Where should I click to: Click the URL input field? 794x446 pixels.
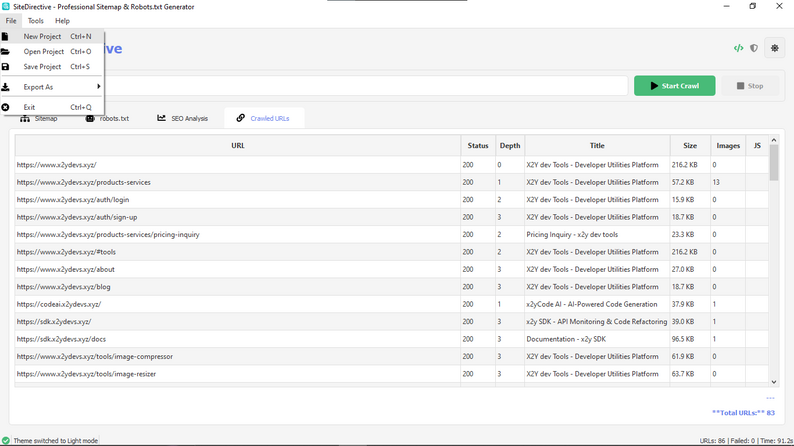365,86
